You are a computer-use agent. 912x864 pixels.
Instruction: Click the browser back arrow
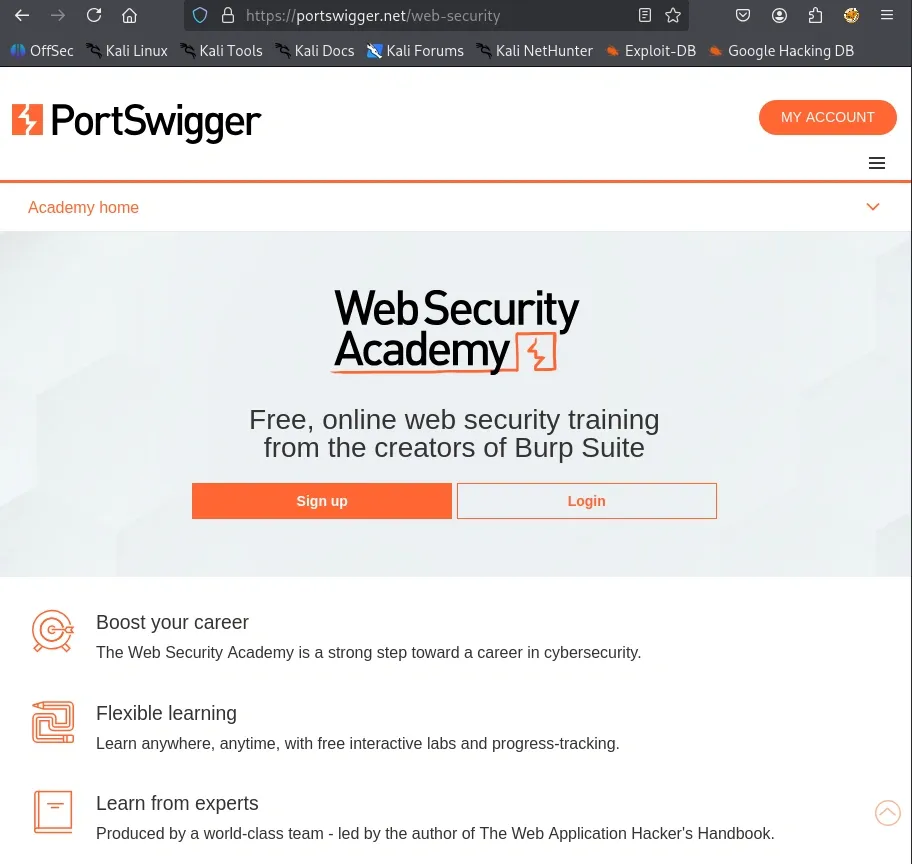point(22,16)
